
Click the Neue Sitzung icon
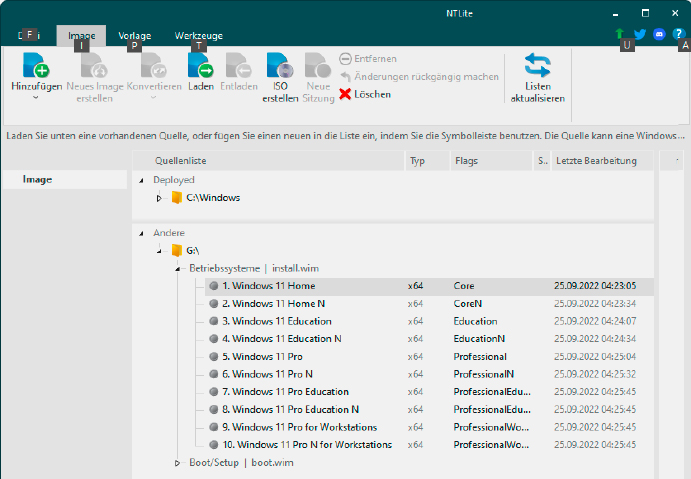318,65
